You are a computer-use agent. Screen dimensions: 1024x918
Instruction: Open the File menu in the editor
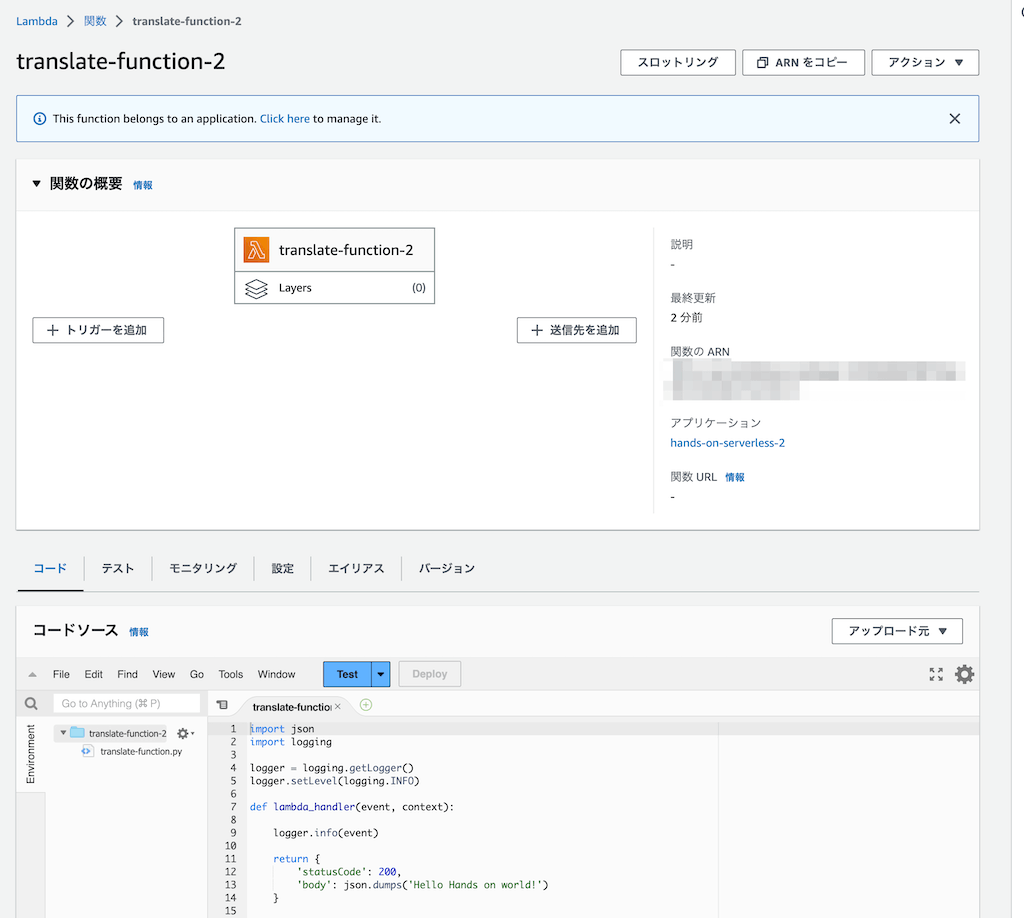(61, 674)
